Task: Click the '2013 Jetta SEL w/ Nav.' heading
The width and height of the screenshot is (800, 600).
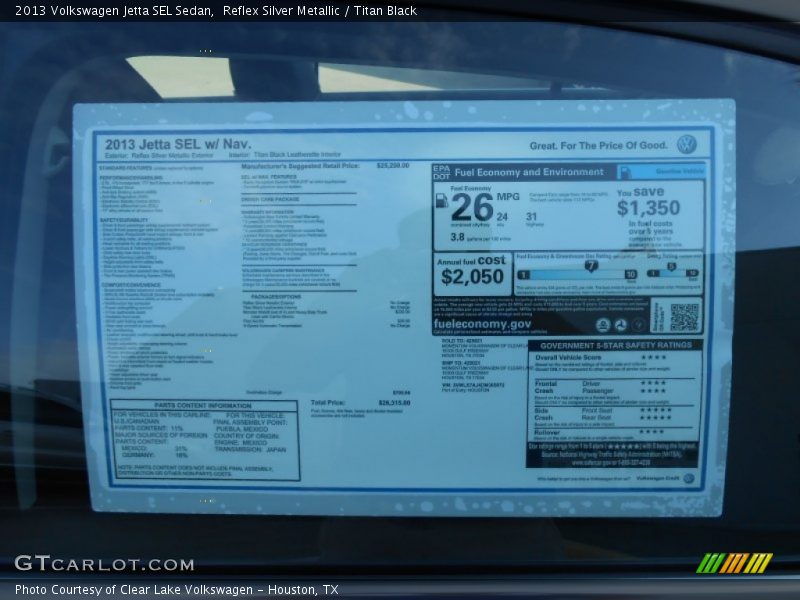Action: [178, 144]
